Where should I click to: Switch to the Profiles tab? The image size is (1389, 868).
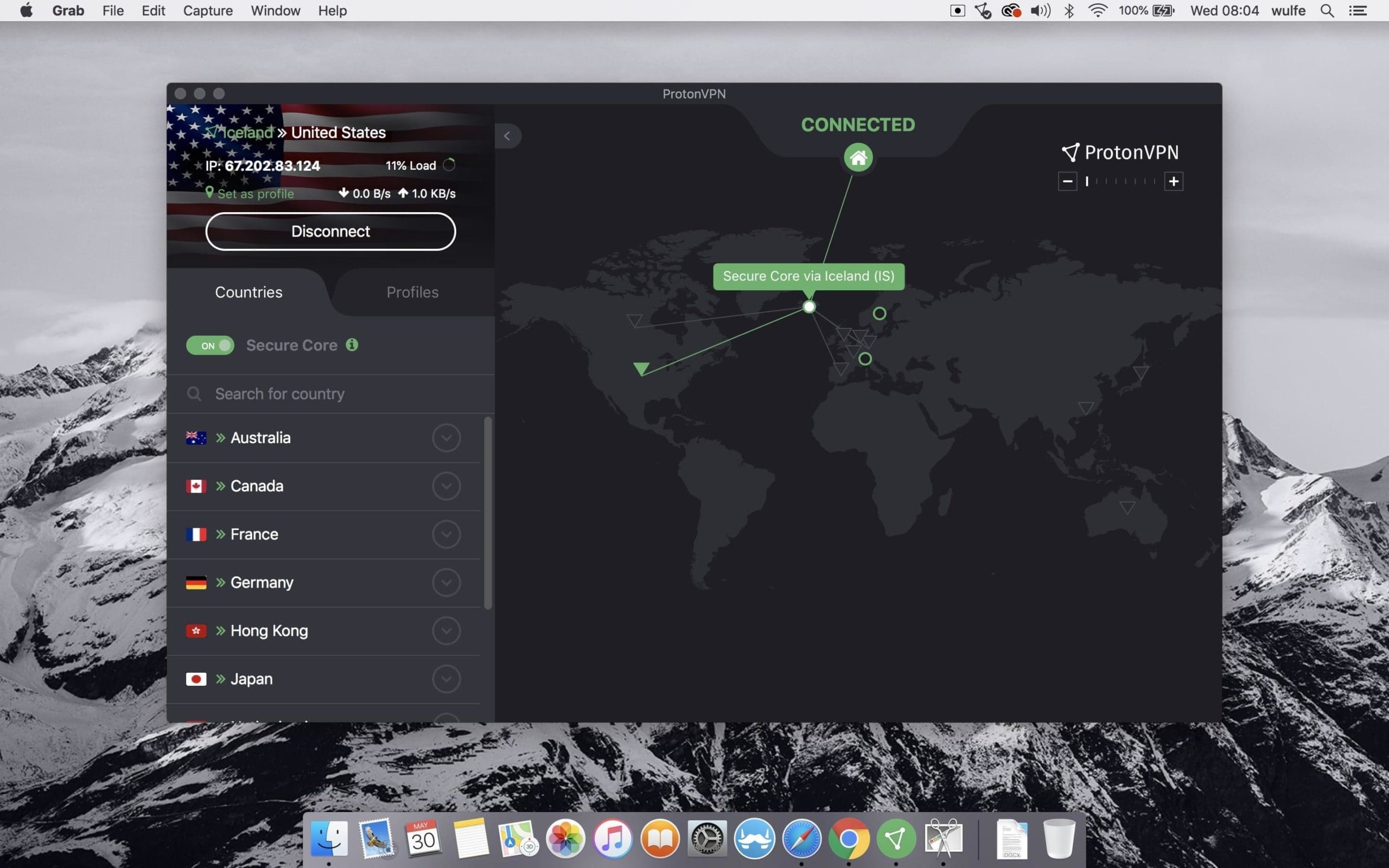pyautogui.click(x=412, y=291)
